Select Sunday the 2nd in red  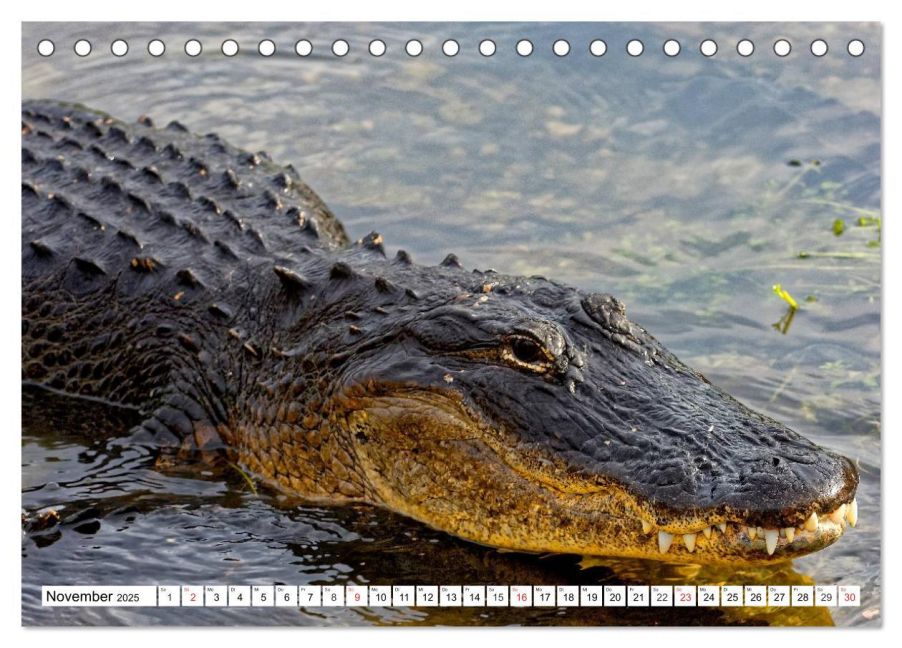click(192, 597)
